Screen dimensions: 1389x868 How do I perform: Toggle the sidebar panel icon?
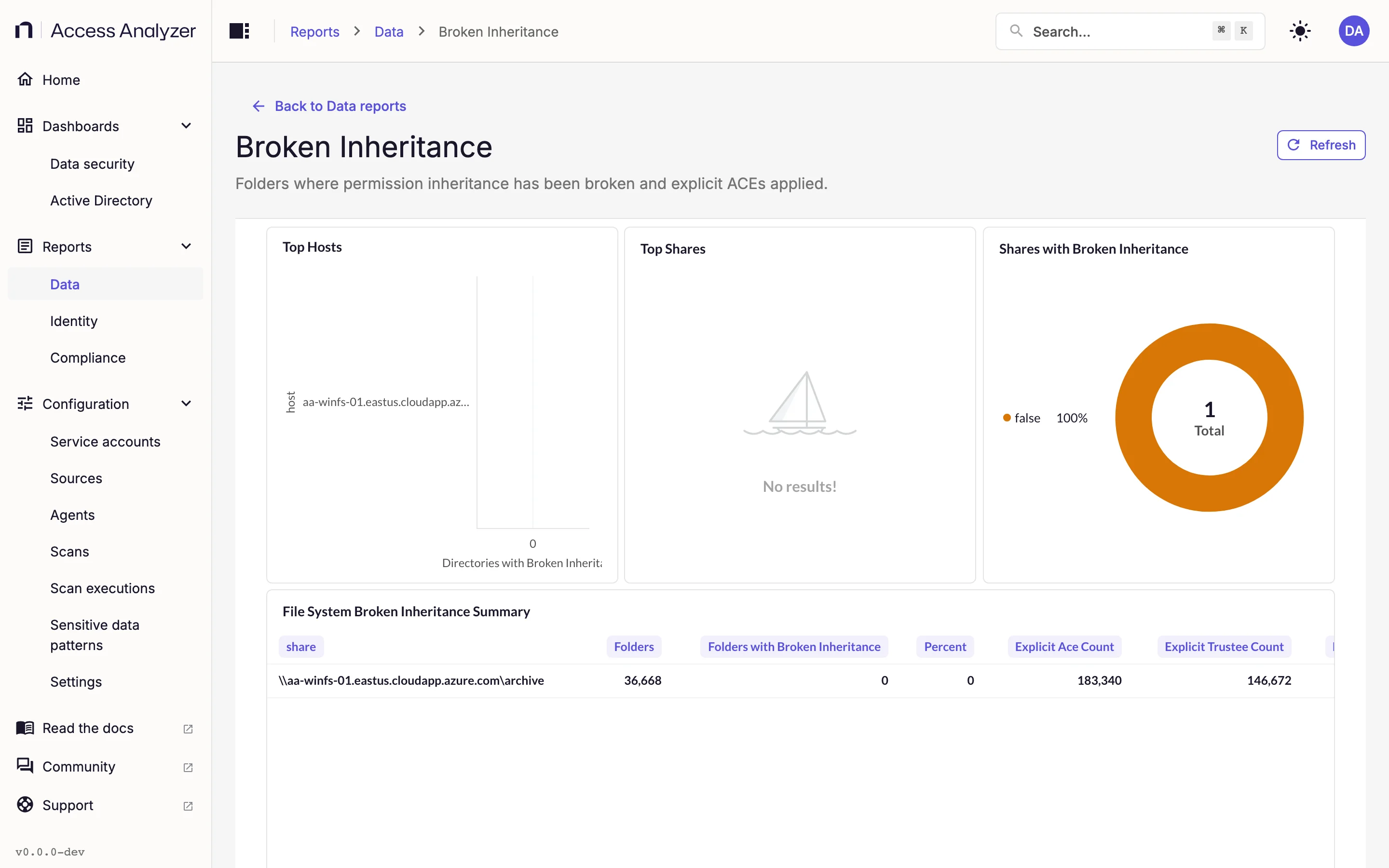pyautogui.click(x=239, y=31)
